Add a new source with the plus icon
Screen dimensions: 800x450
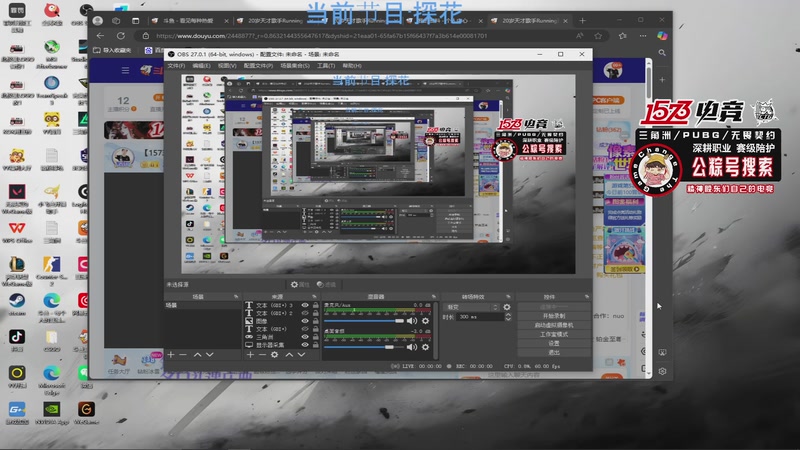click(251, 355)
